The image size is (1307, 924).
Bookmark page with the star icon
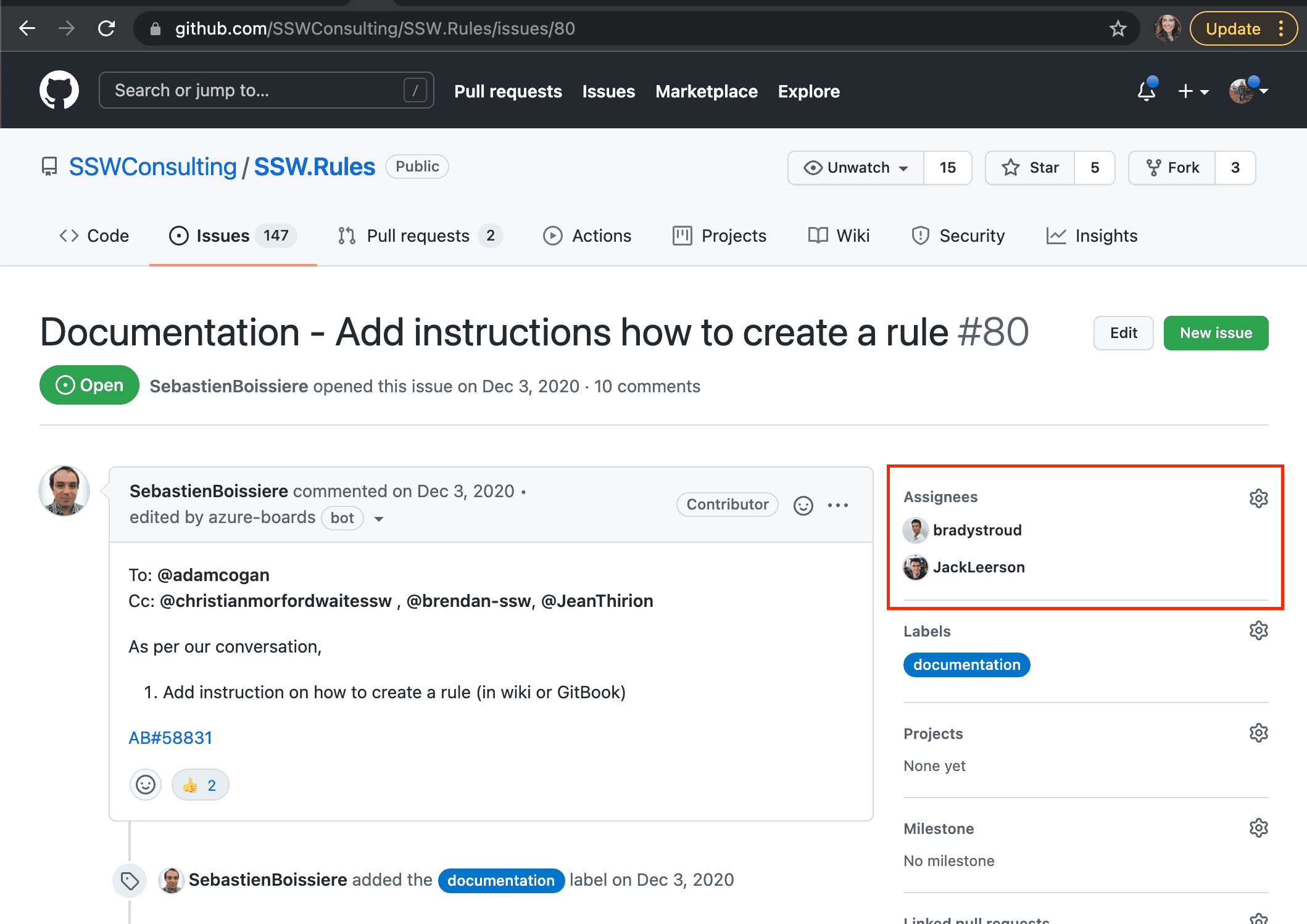(1118, 28)
